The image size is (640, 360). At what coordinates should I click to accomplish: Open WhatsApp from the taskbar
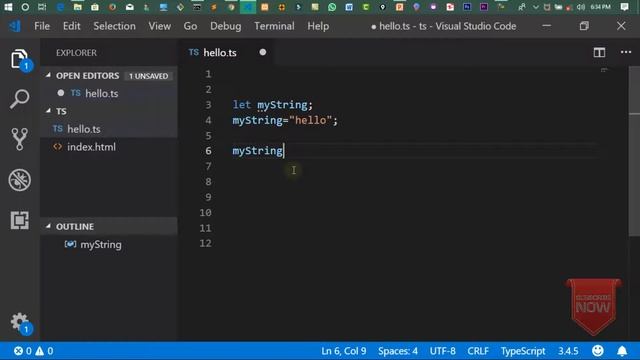(x=332, y=7)
